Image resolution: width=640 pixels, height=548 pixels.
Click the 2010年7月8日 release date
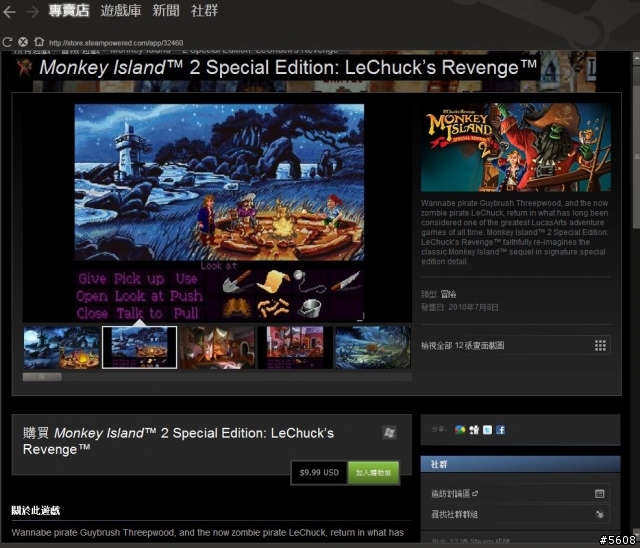click(473, 307)
